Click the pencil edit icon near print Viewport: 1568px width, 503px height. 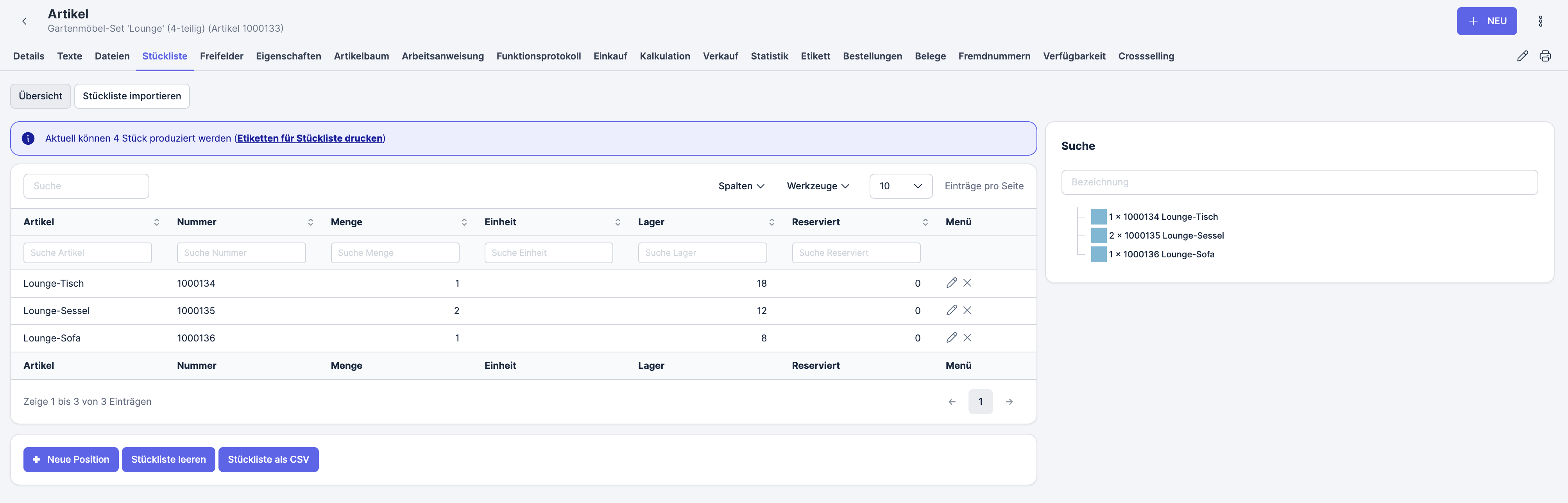pos(1522,56)
